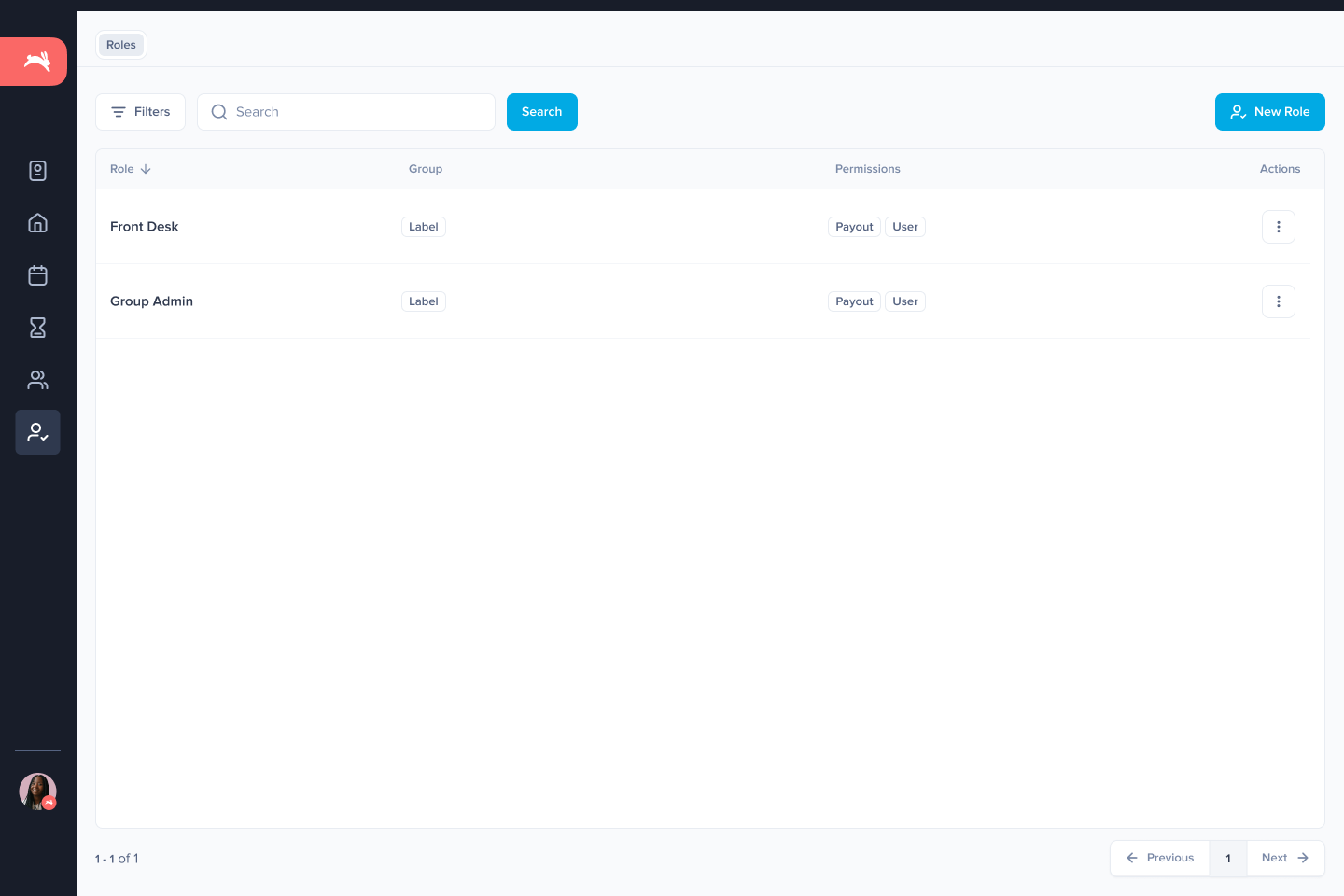
Task: Open actions menu for Front Desk
Action: (x=1279, y=227)
